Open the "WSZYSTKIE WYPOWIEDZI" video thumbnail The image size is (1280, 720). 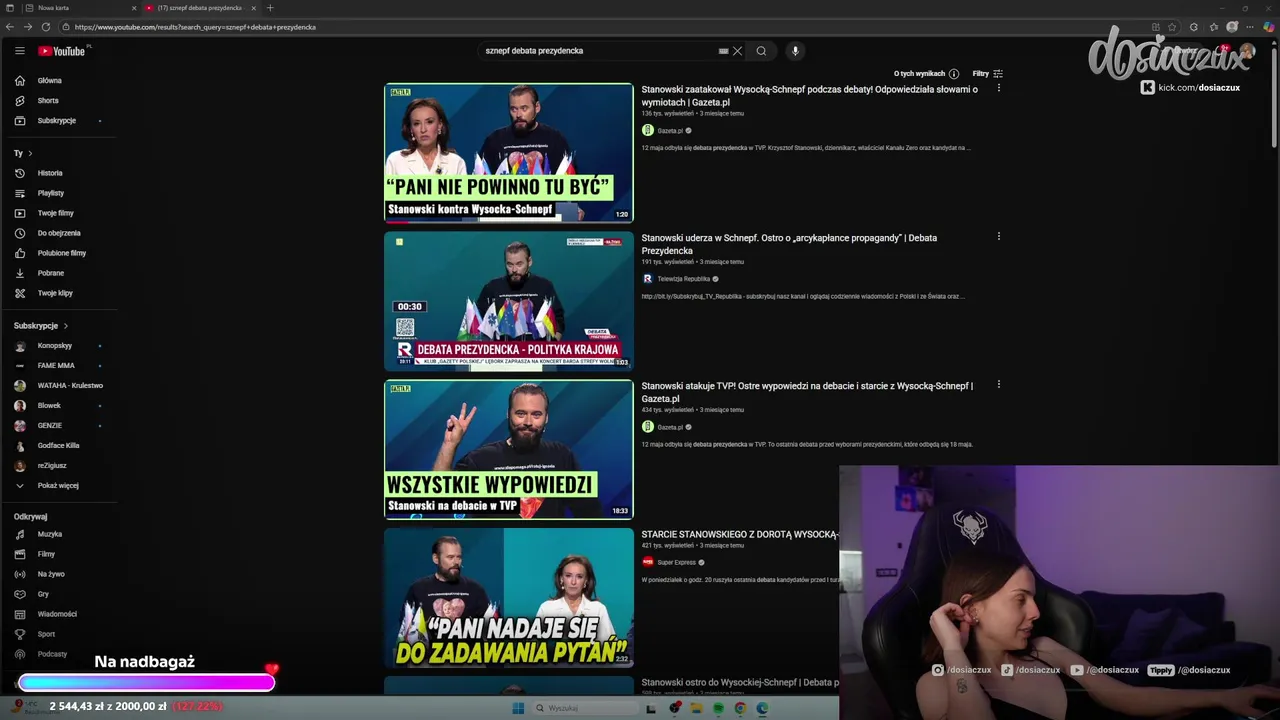pos(509,449)
